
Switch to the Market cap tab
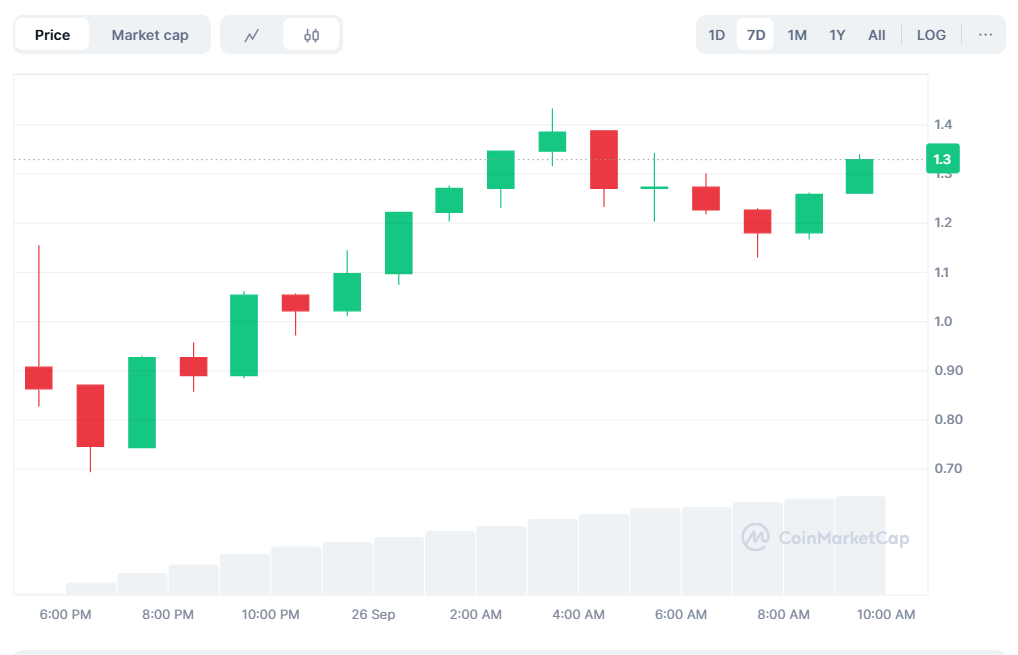click(x=150, y=35)
